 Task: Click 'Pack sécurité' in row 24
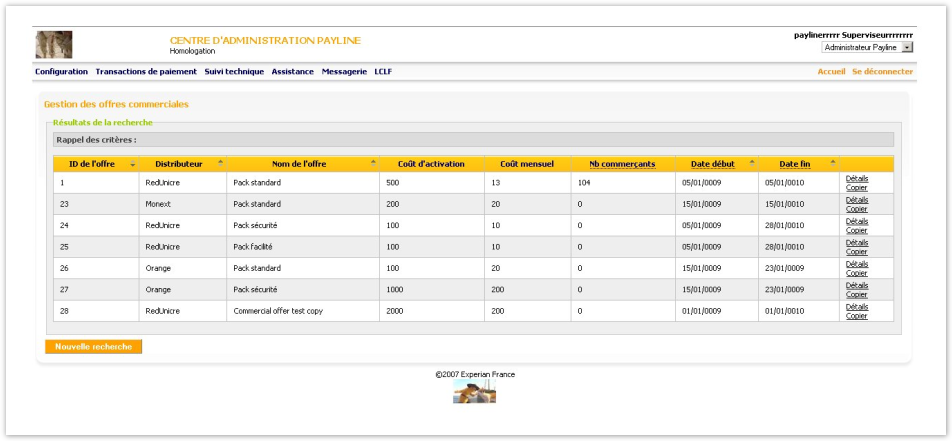pyautogui.click(x=255, y=225)
